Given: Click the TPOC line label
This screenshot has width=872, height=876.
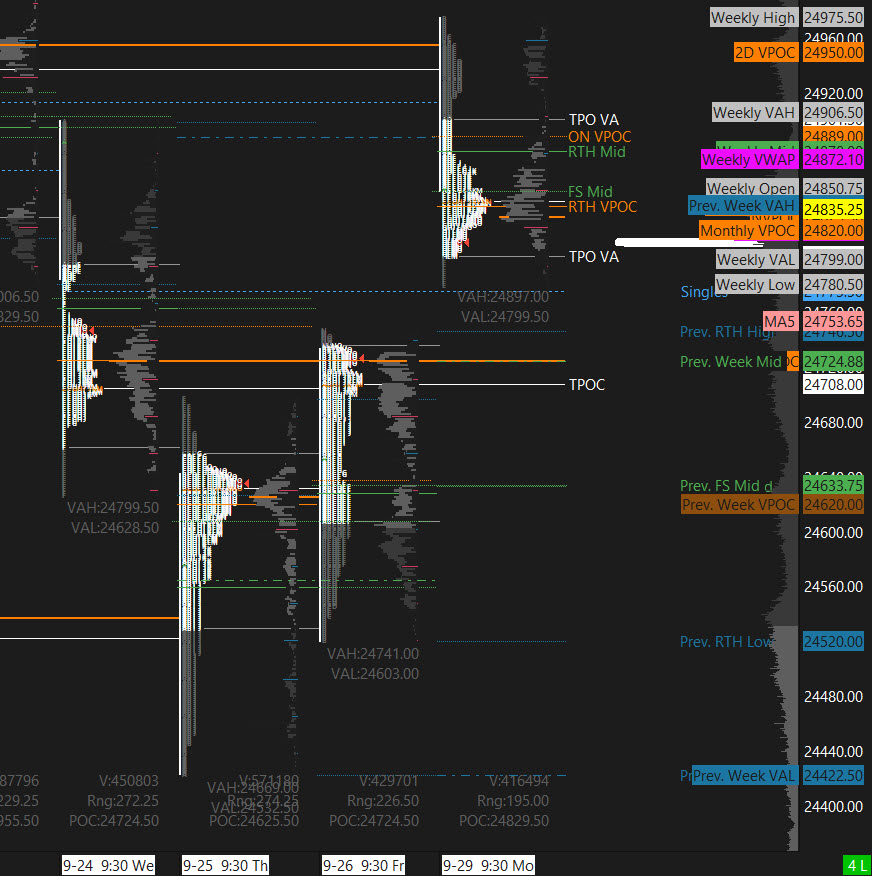Looking at the screenshot, I should [x=586, y=385].
